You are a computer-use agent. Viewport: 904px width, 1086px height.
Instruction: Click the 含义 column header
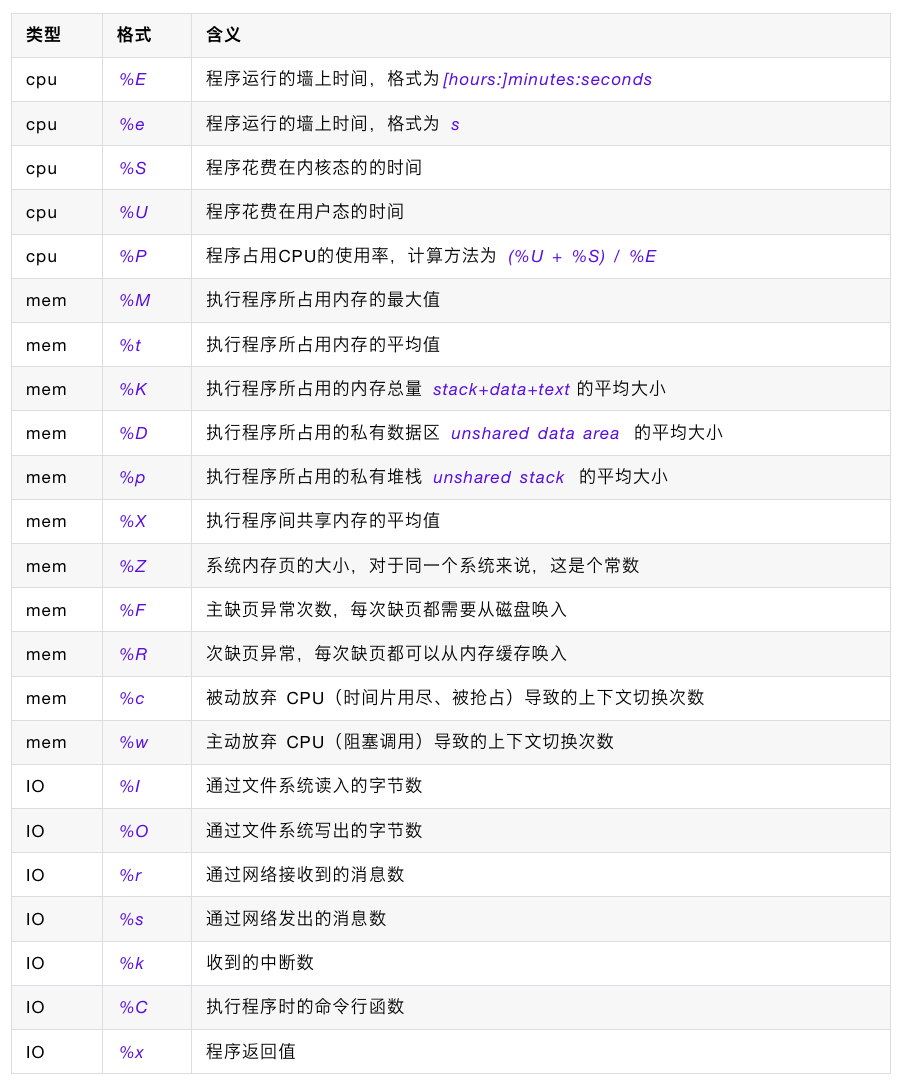pyautogui.click(x=223, y=35)
